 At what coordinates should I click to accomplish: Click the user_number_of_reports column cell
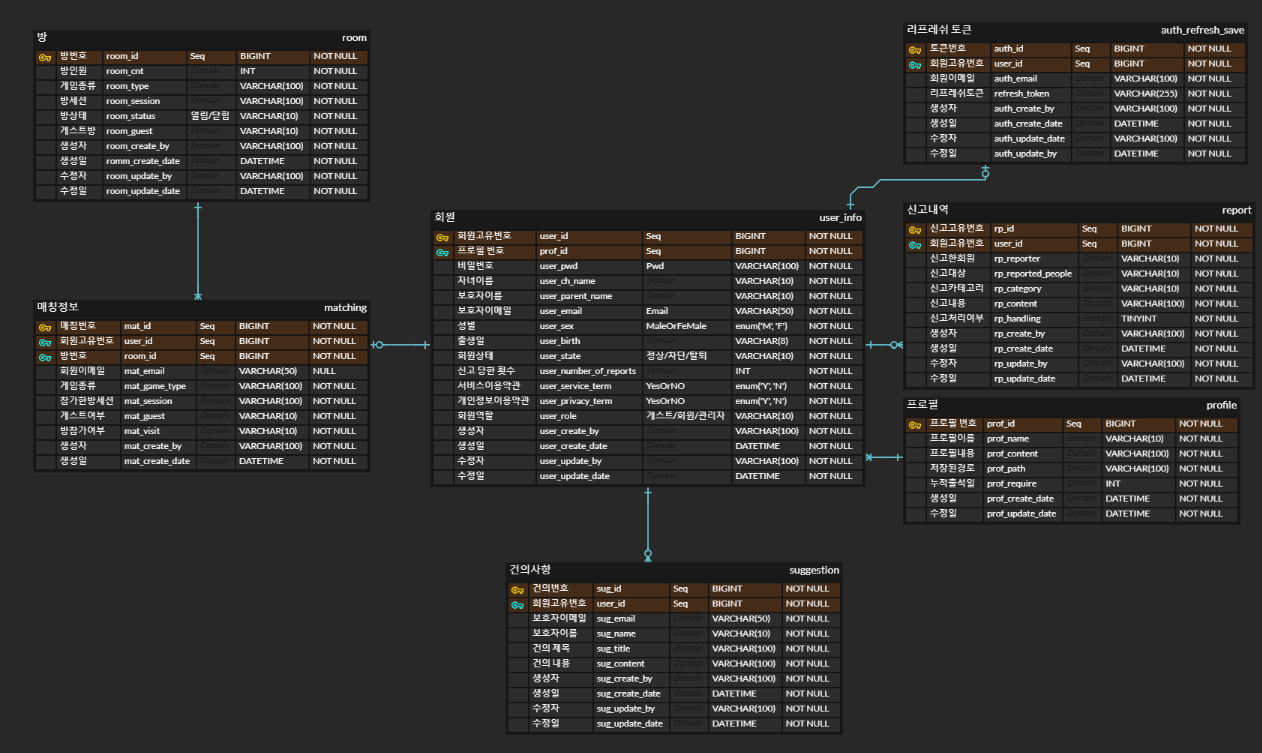coord(589,371)
